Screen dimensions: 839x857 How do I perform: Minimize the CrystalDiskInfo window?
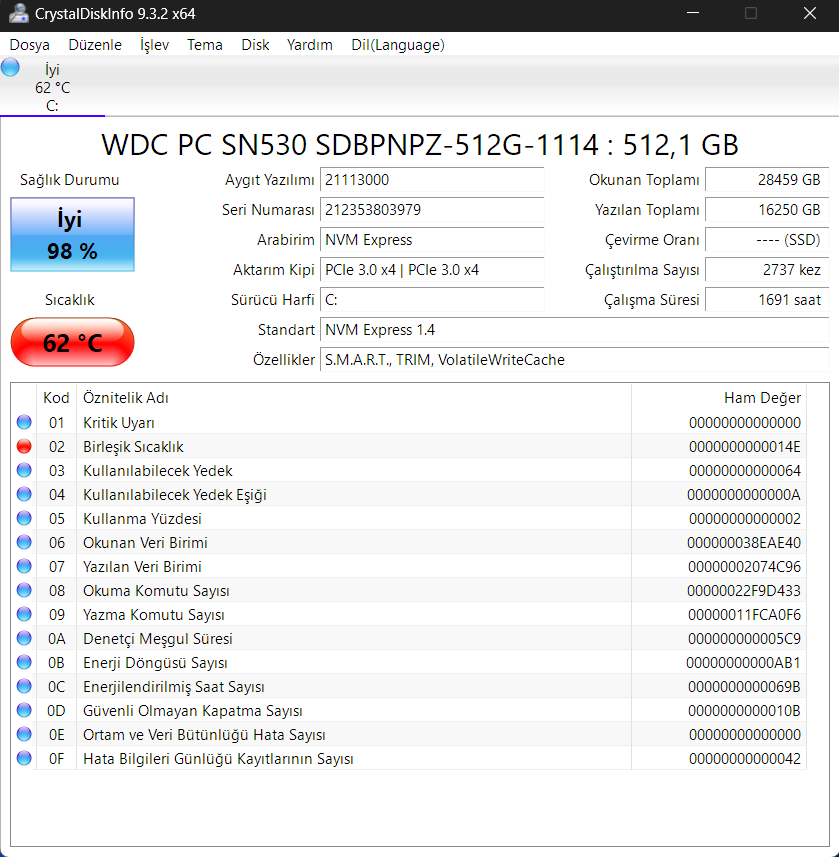tap(693, 13)
